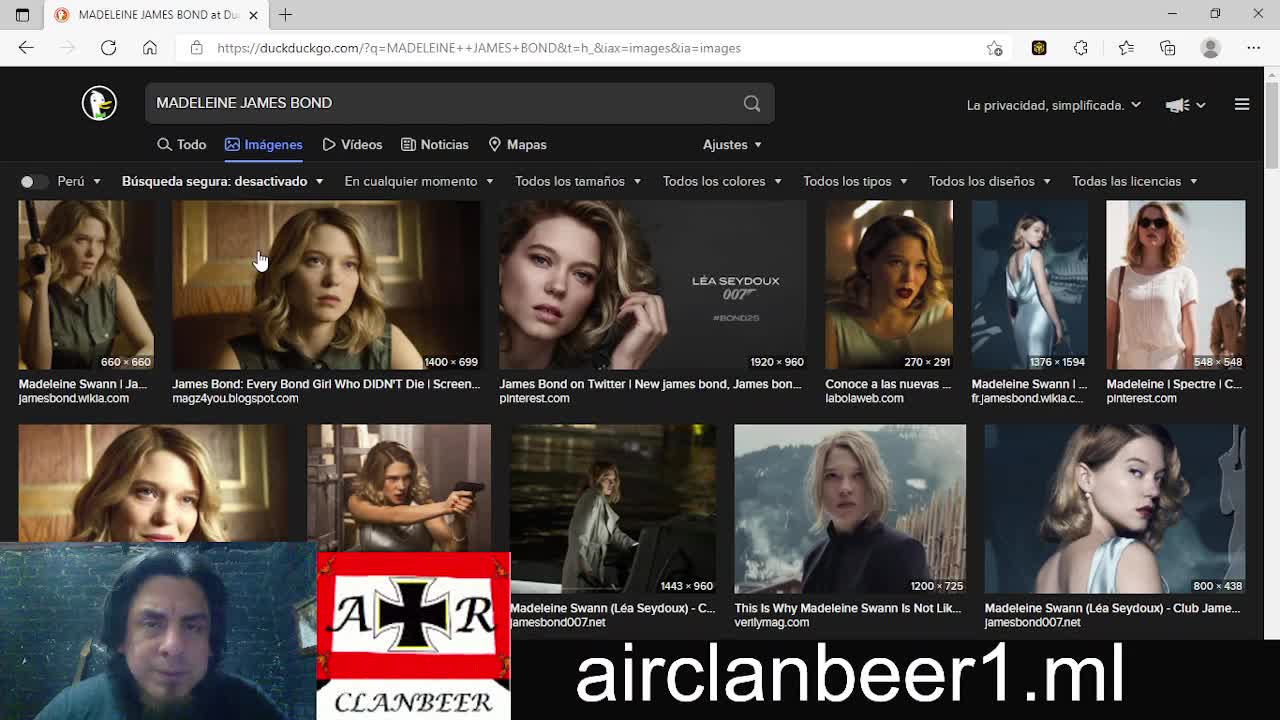
Task: Open the 800 × 438 Club James thumbnail
Action: point(1115,509)
